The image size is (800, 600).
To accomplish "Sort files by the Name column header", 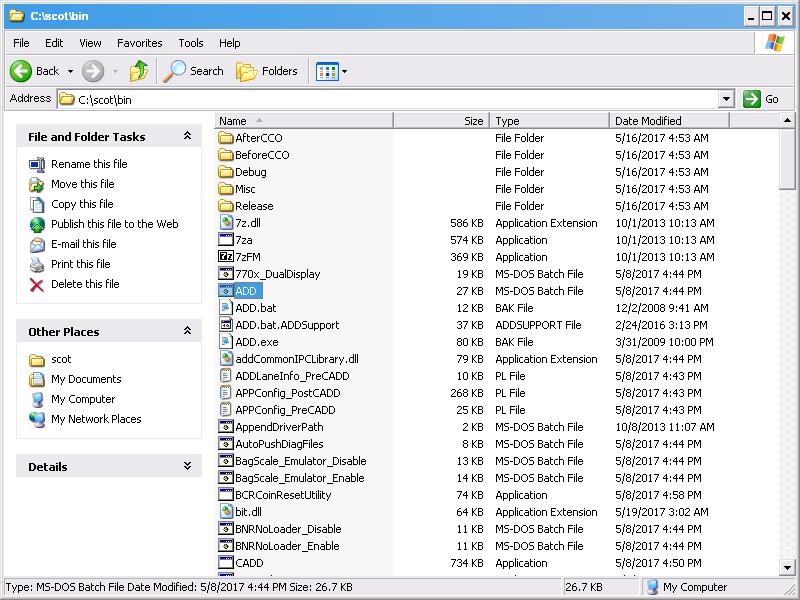I will pos(304,121).
